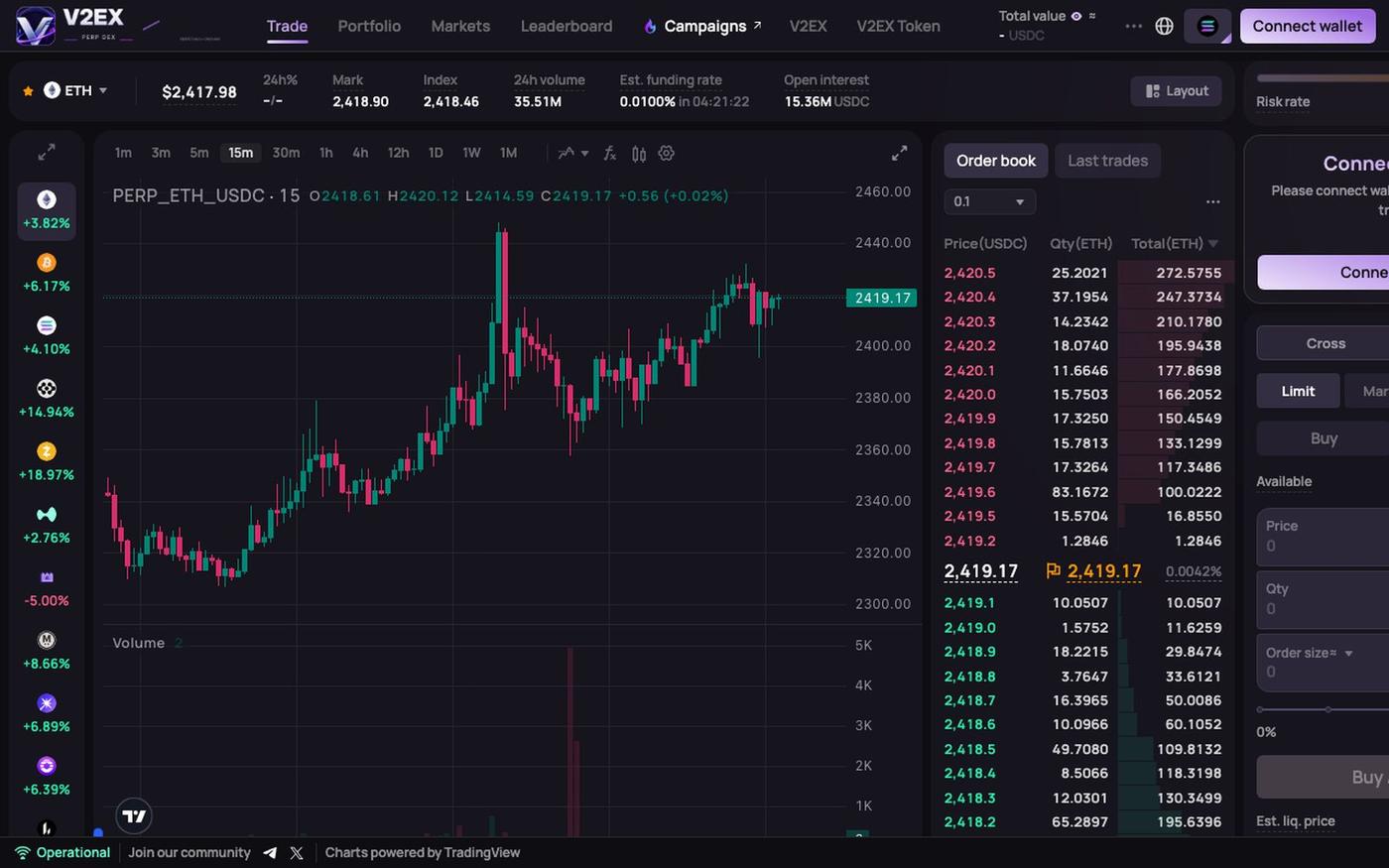Viewport: 1389px width, 868px height.
Task: Open the 0.1 price grouping dropdown
Action: (x=989, y=201)
